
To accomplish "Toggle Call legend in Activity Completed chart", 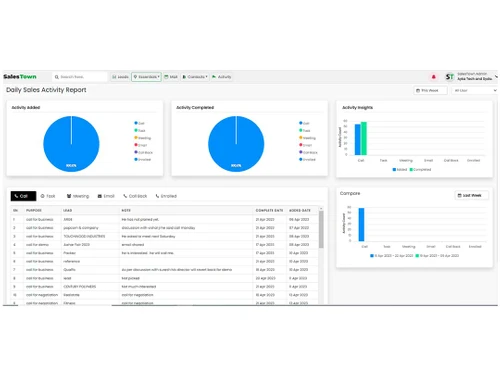I will tap(304, 123).
